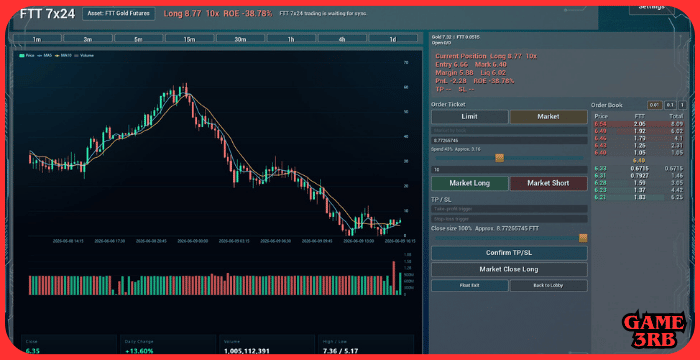Choose the 1h timeframe

[291, 39]
